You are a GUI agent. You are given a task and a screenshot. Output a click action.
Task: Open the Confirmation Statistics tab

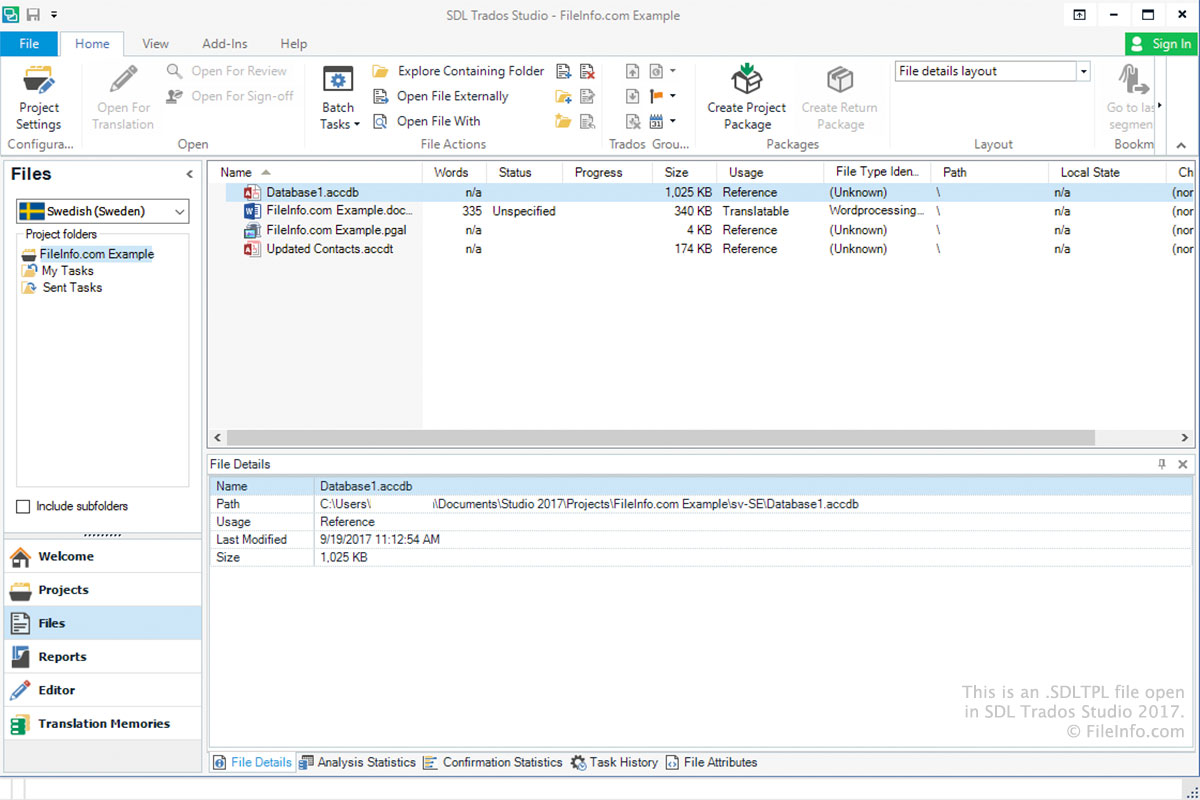tap(493, 762)
